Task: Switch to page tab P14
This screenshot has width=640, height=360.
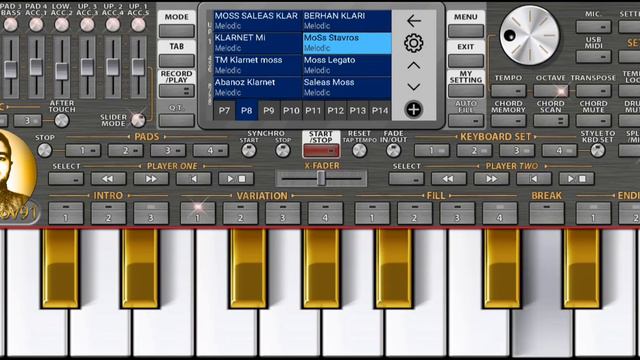Action: point(380,111)
